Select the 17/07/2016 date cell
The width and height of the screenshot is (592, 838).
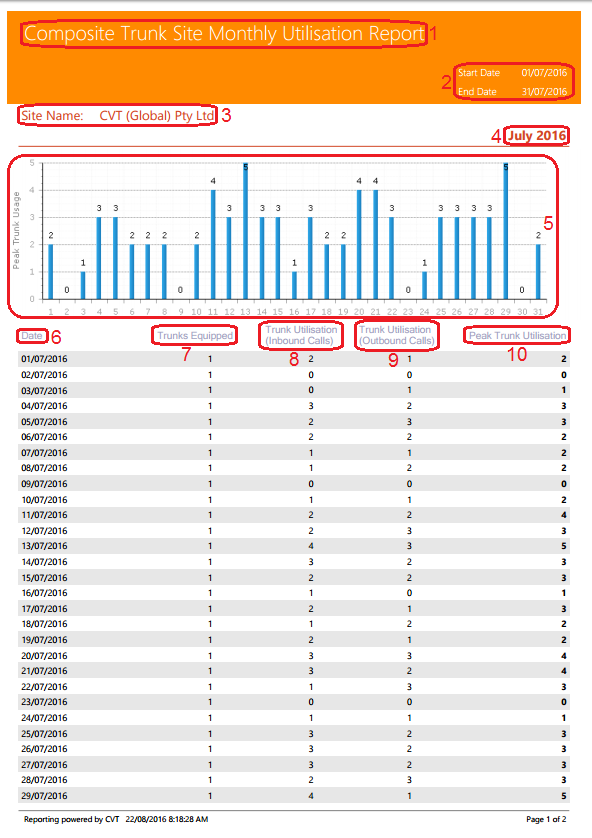click(x=44, y=609)
